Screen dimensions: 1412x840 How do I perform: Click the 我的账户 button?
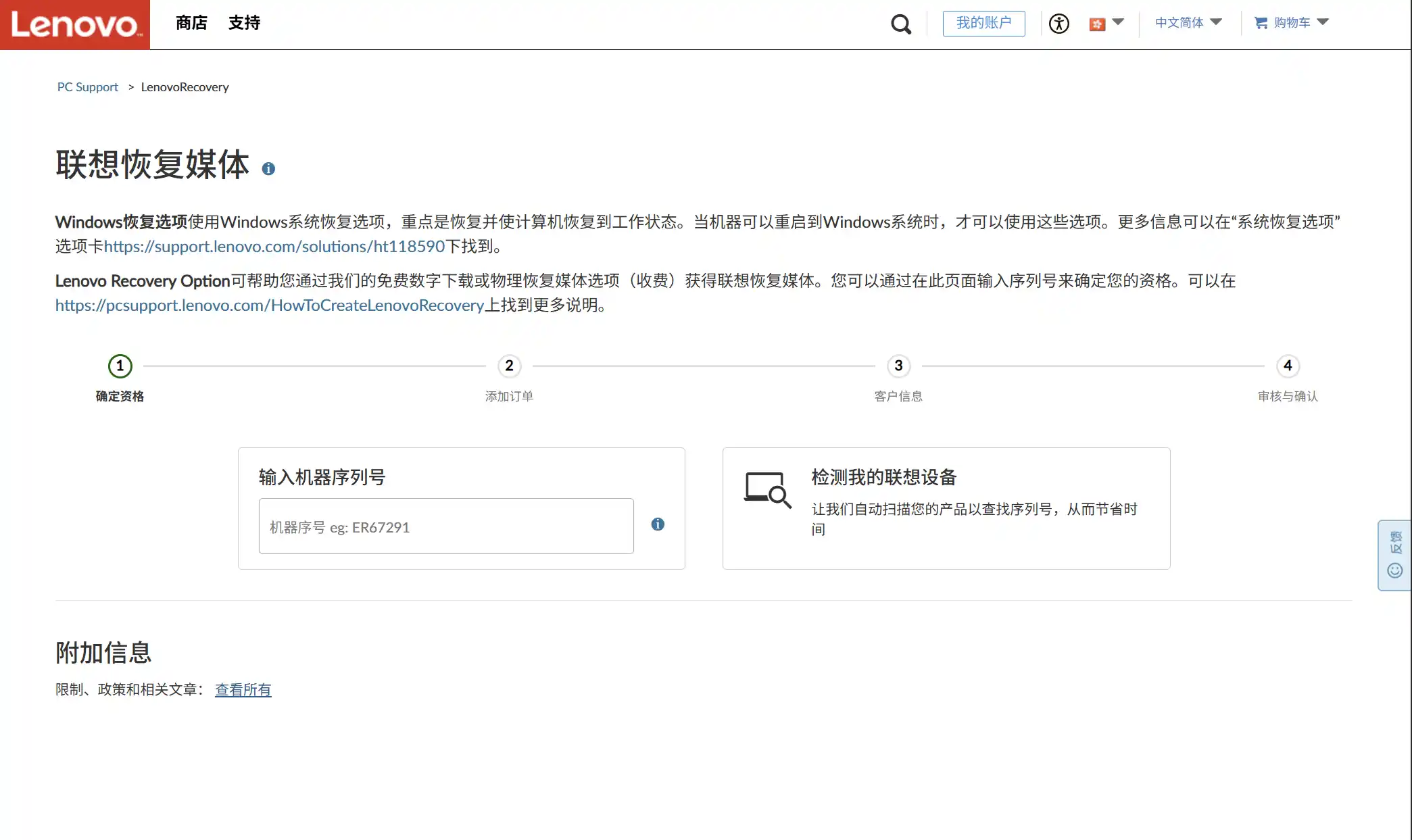pyautogui.click(x=983, y=23)
